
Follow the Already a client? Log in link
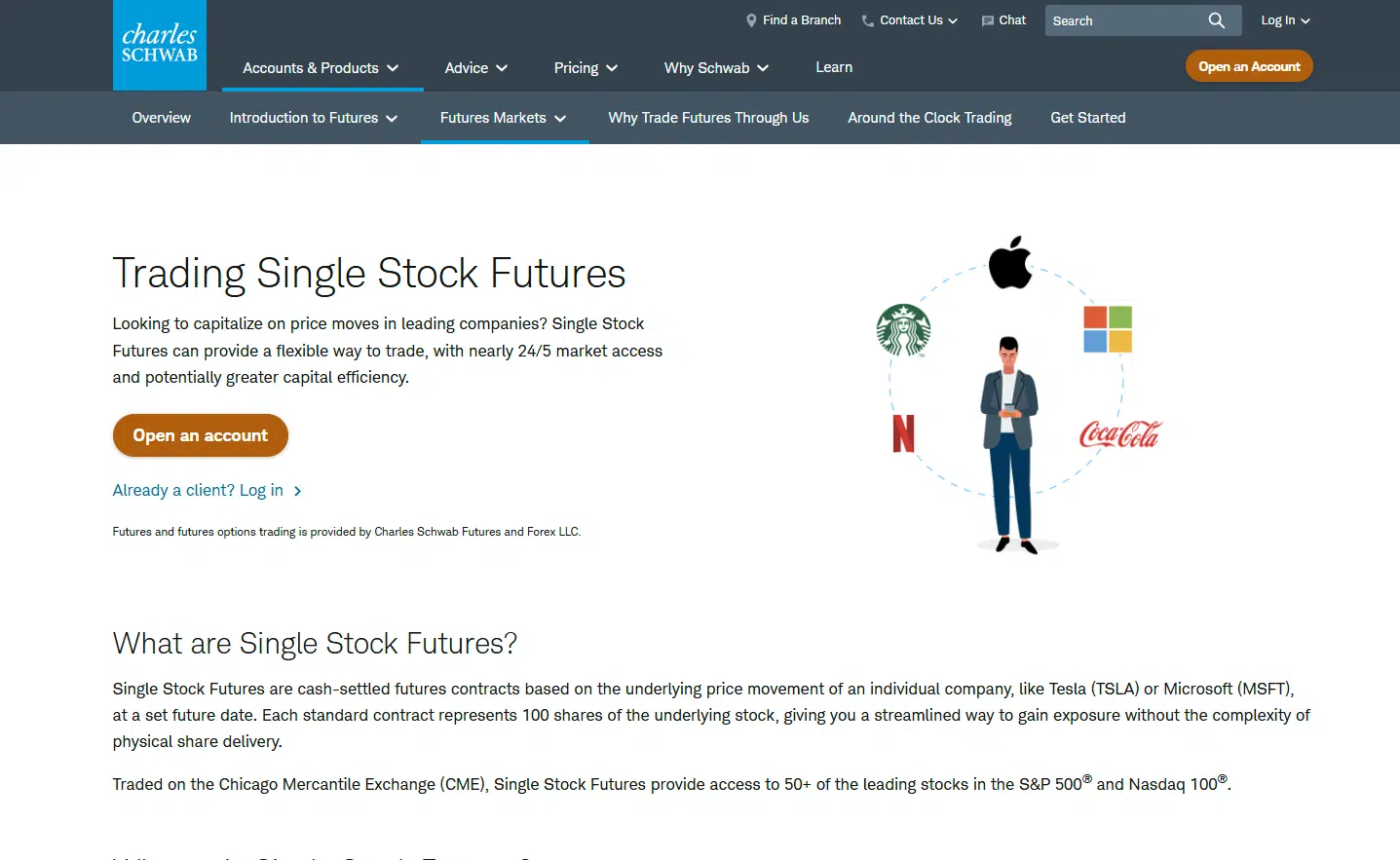pos(207,490)
